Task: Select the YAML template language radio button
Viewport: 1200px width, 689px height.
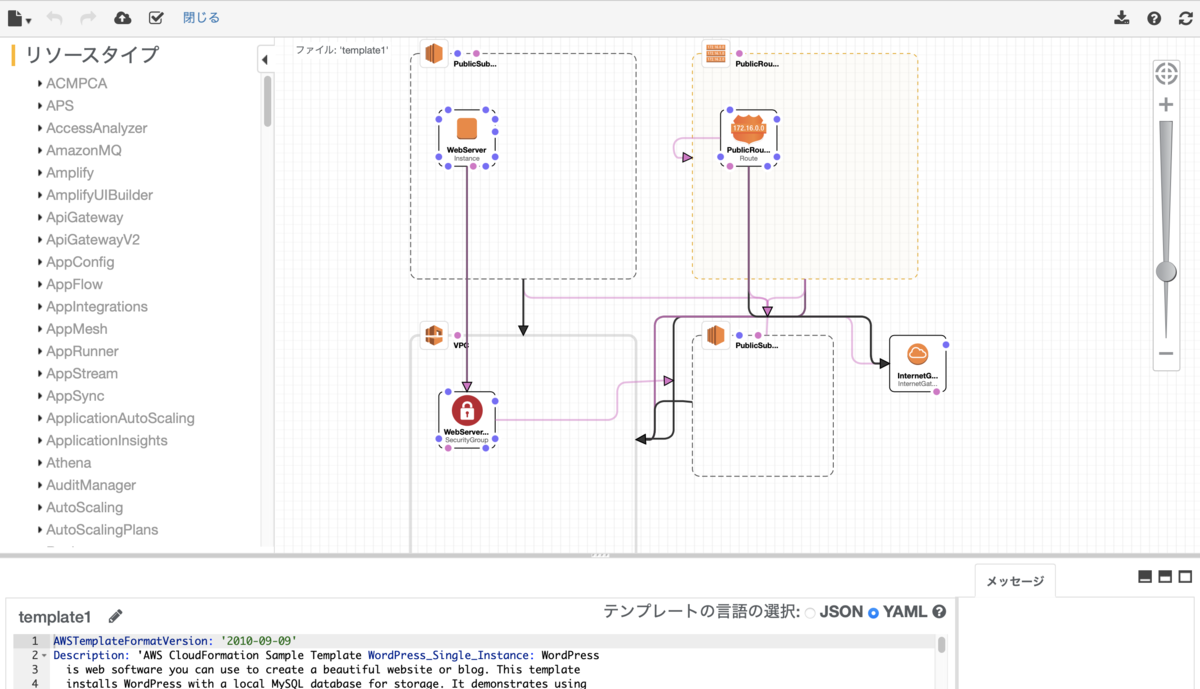Action: [872, 611]
